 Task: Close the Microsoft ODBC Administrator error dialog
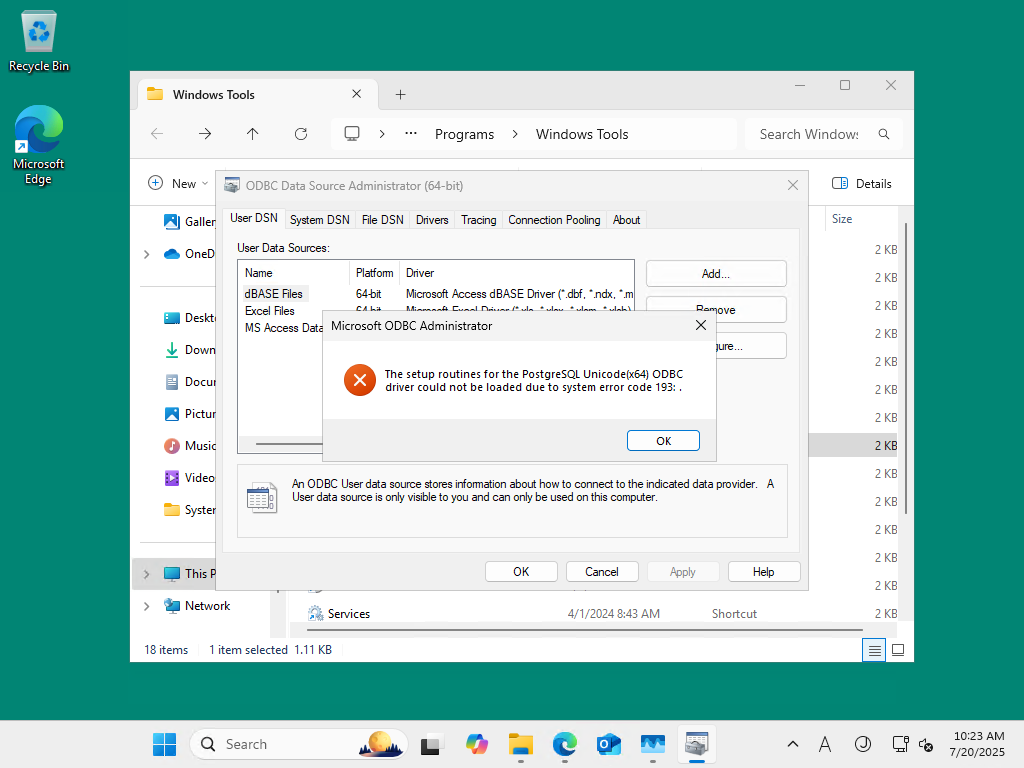click(701, 325)
